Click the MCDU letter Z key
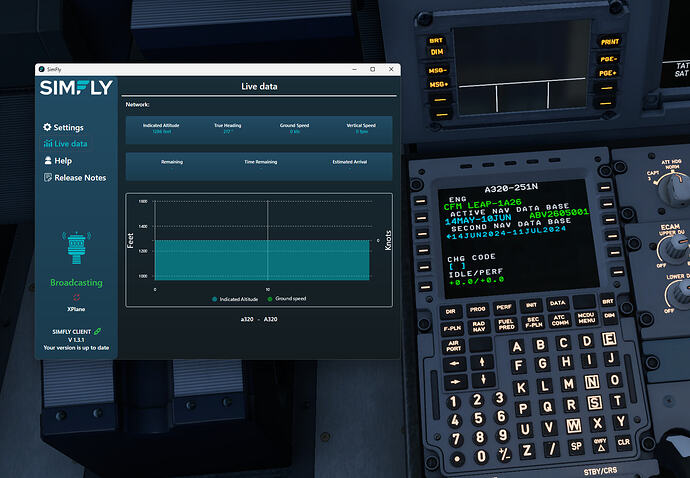 [x=527, y=451]
